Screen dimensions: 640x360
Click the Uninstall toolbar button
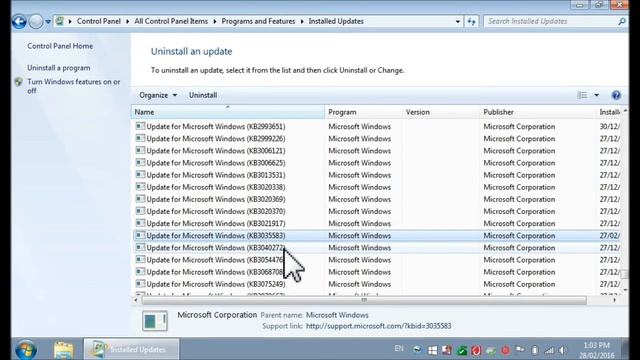[x=203, y=95]
